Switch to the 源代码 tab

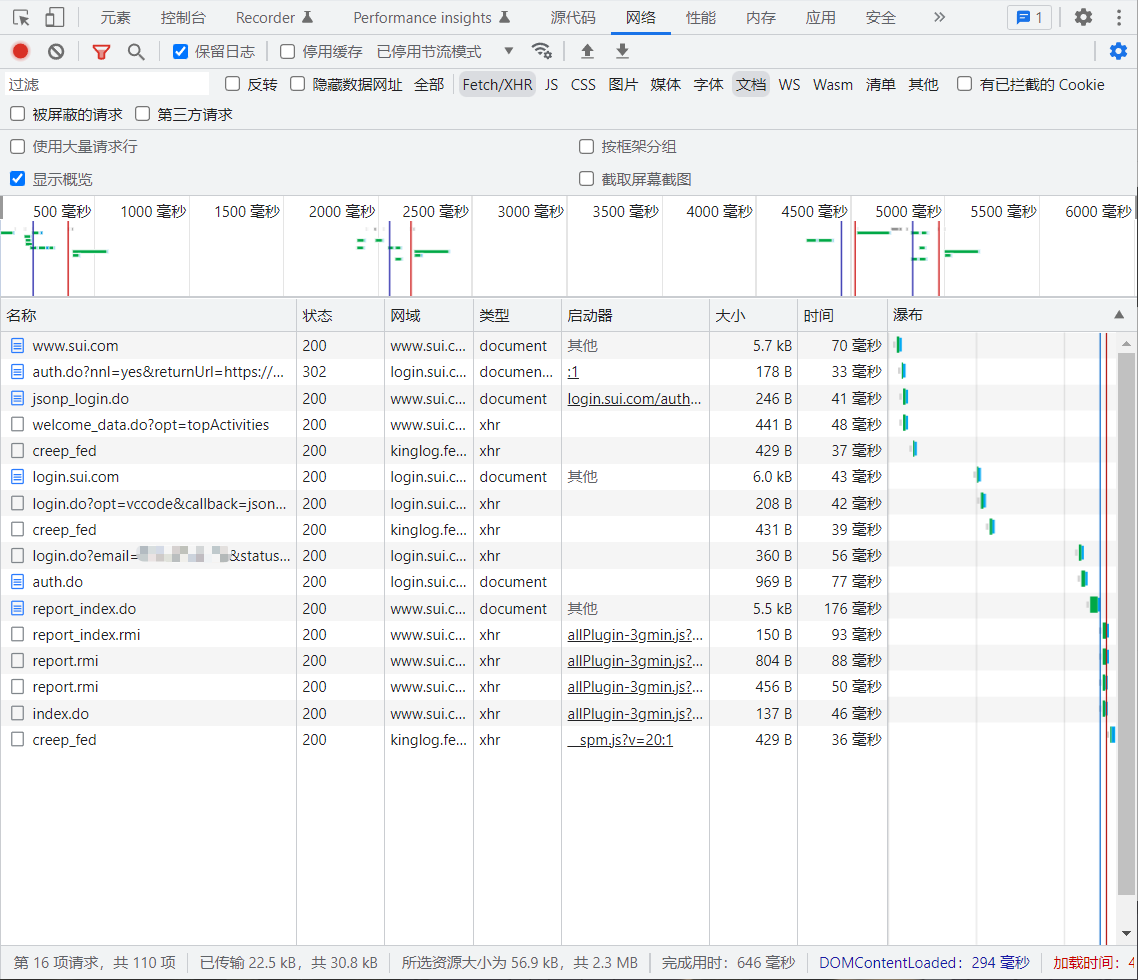tap(573, 17)
